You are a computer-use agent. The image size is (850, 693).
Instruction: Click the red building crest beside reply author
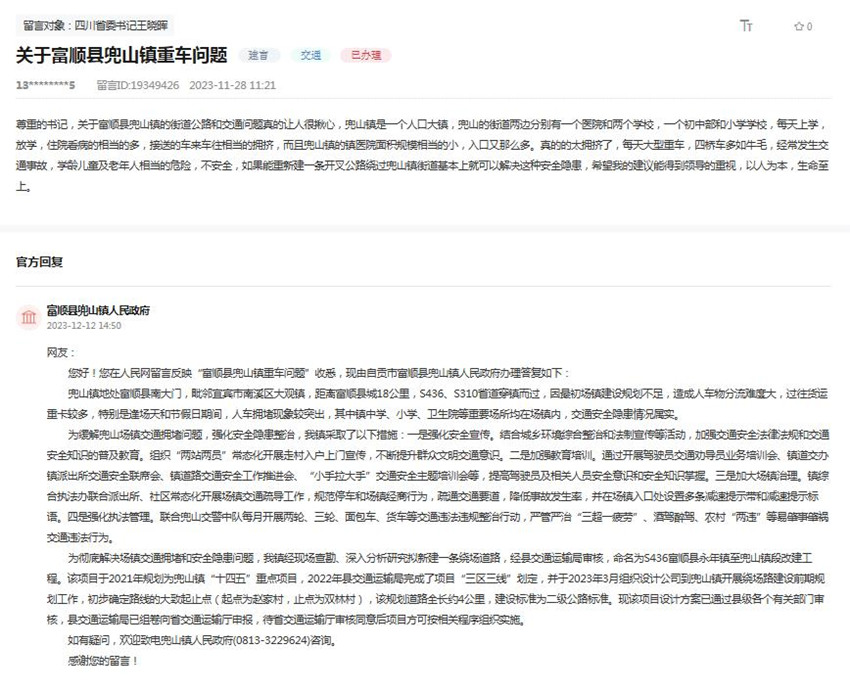tap(30, 315)
